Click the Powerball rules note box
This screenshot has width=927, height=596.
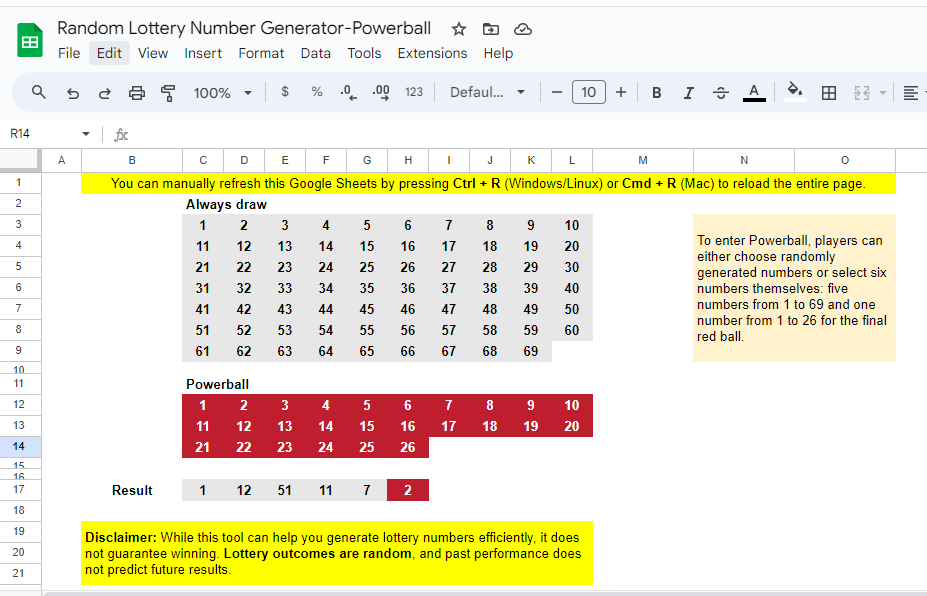point(794,288)
